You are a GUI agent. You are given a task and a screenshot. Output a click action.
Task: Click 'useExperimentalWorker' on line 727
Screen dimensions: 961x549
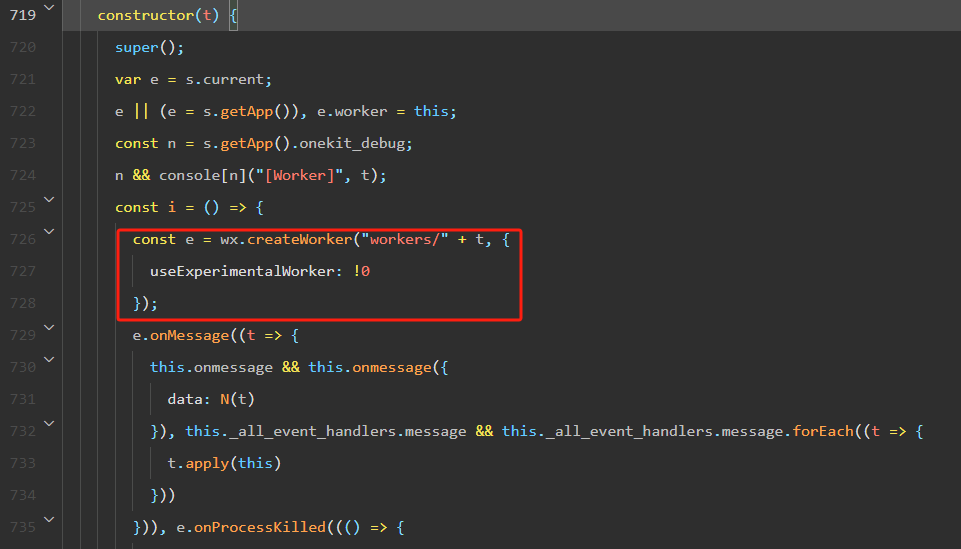[242, 271]
